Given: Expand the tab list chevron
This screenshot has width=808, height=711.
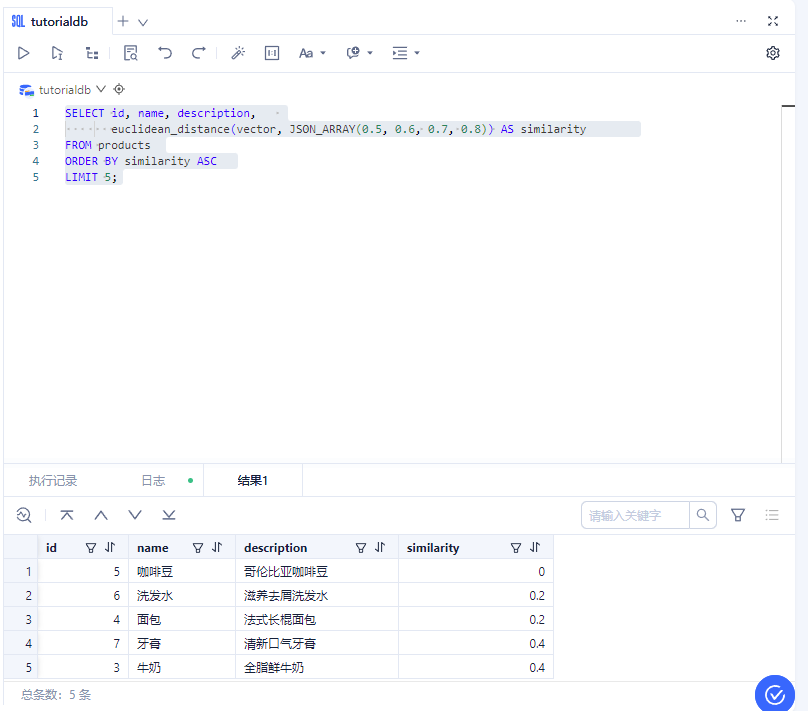Looking at the screenshot, I should (143, 22).
